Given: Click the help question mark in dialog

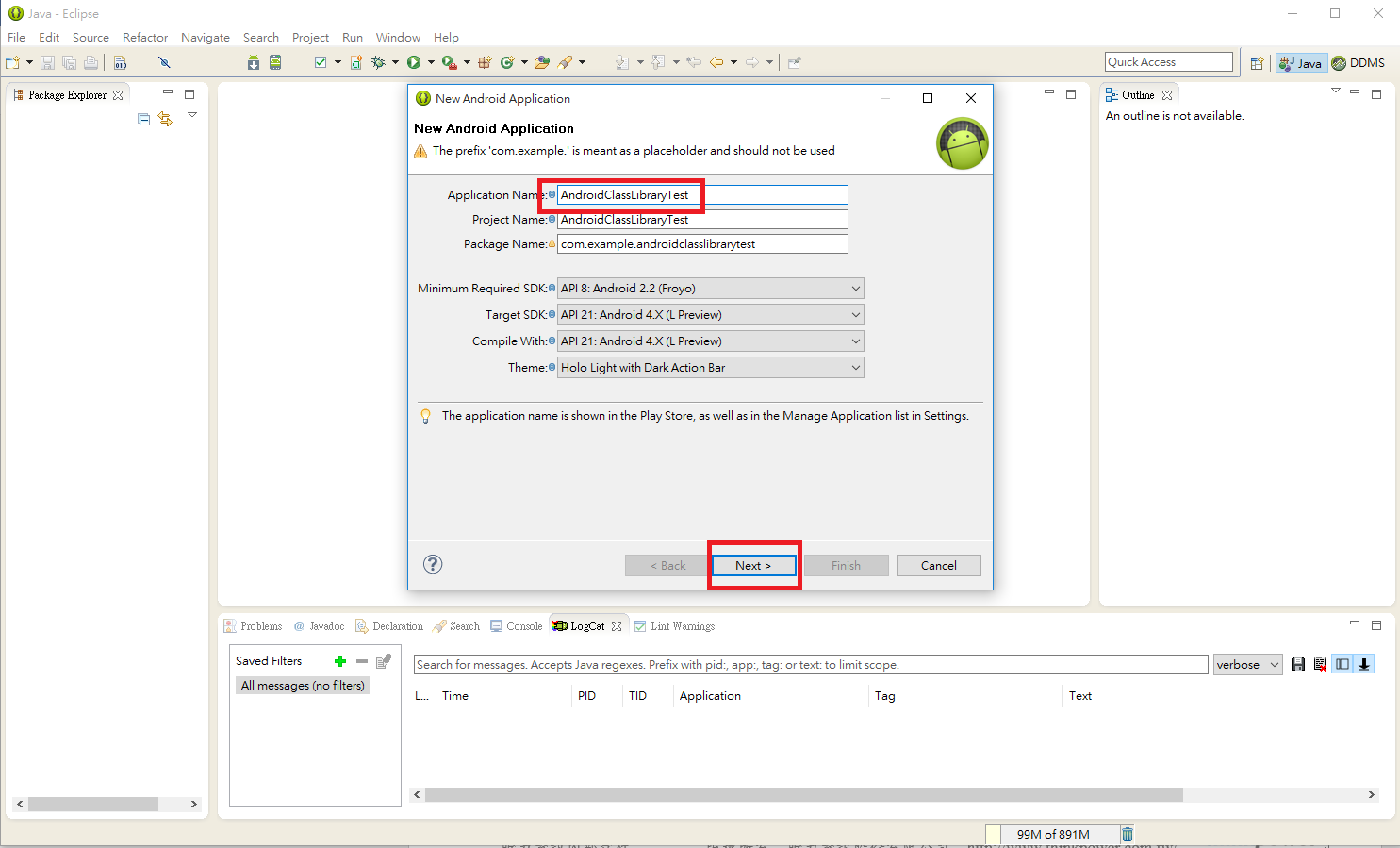Looking at the screenshot, I should click(433, 564).
